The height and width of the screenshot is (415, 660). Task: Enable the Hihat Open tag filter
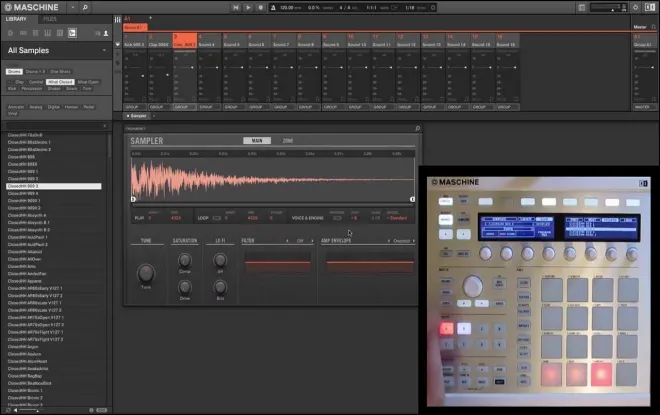click(x=88, y=82)
